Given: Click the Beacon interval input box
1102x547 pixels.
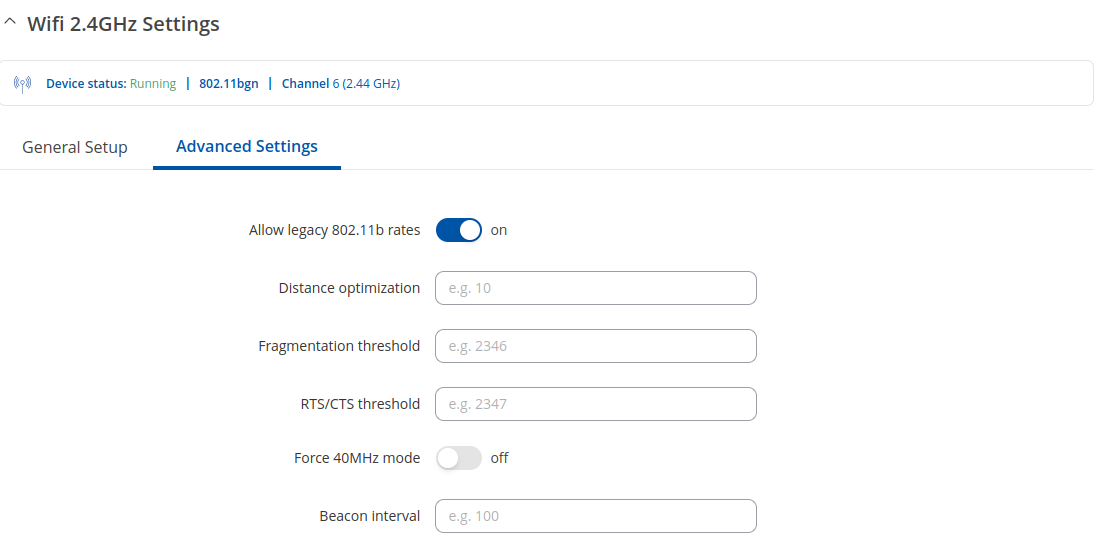Looking at the screenshot, I should (596, 516).
